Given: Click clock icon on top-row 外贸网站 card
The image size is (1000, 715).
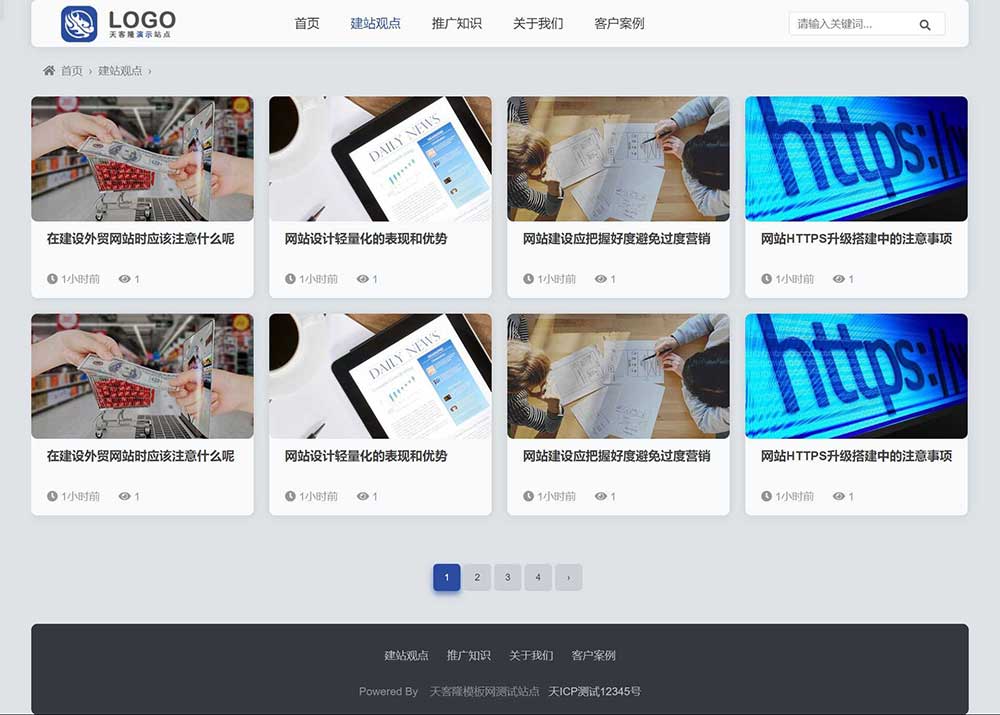Looking at the screenshot, I should tap(52, 279).
